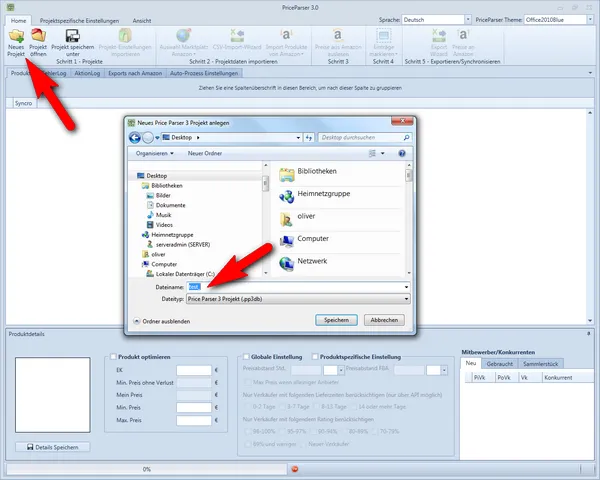Image resolution: width=600 pixels, height=480 pixels.
Task: Open the Preisabstand Std. unit dropdown
Action: tap(341, 370)
